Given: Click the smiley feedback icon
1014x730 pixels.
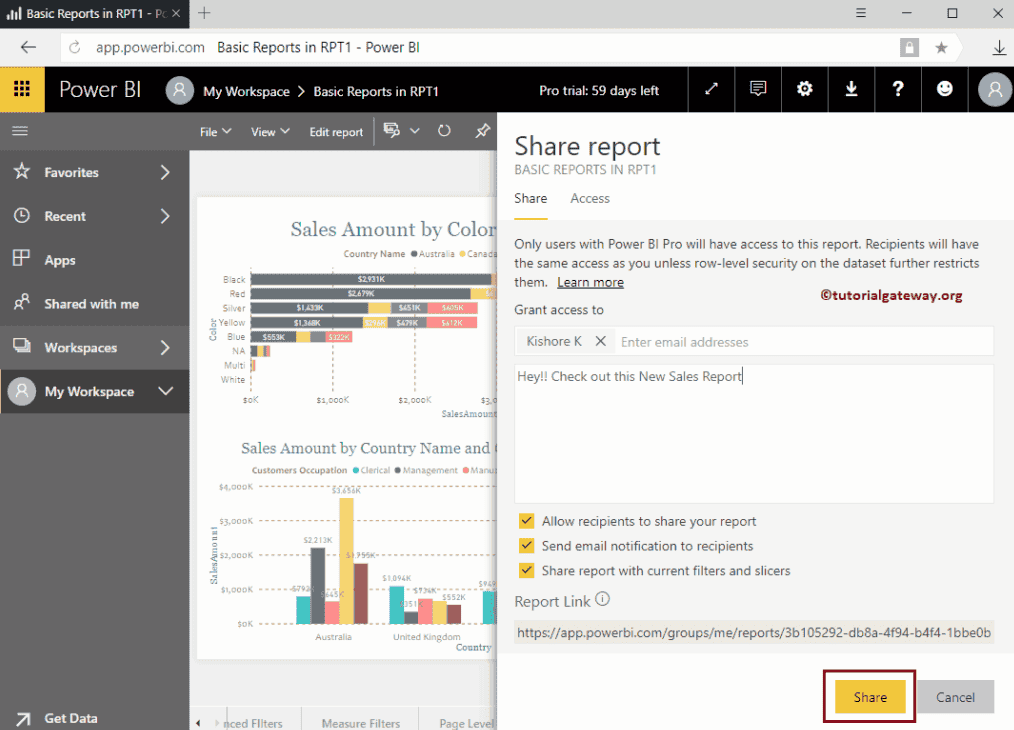Looking at the screenshot, I should tap(944, 89).
